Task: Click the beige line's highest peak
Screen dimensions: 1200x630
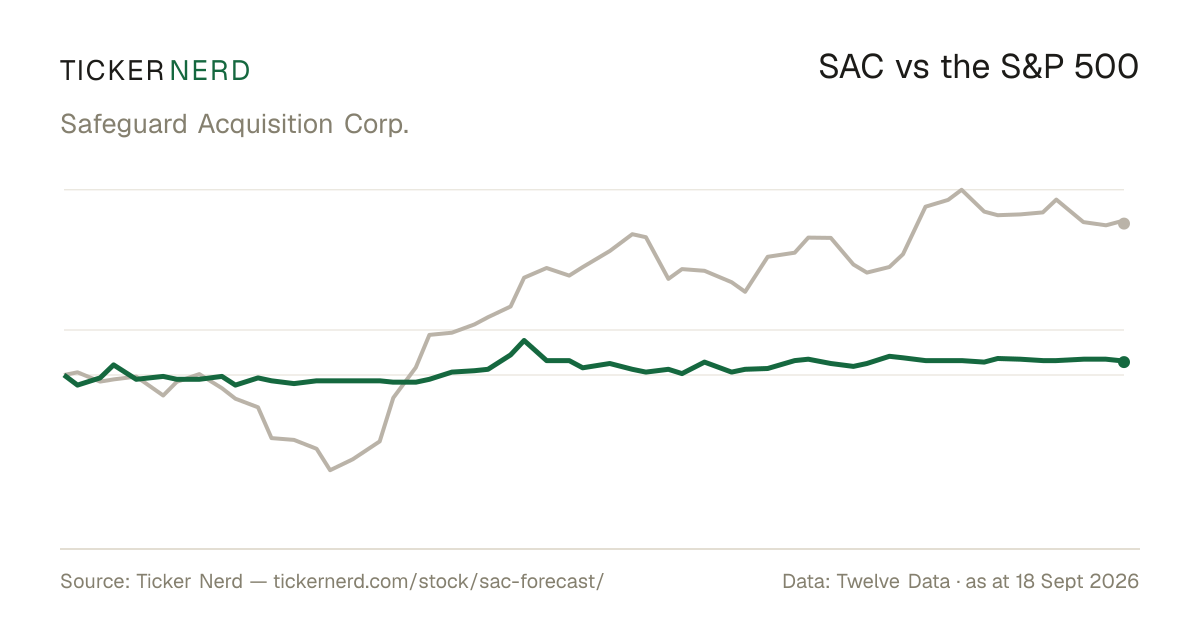Action: [x=961, y=189]
